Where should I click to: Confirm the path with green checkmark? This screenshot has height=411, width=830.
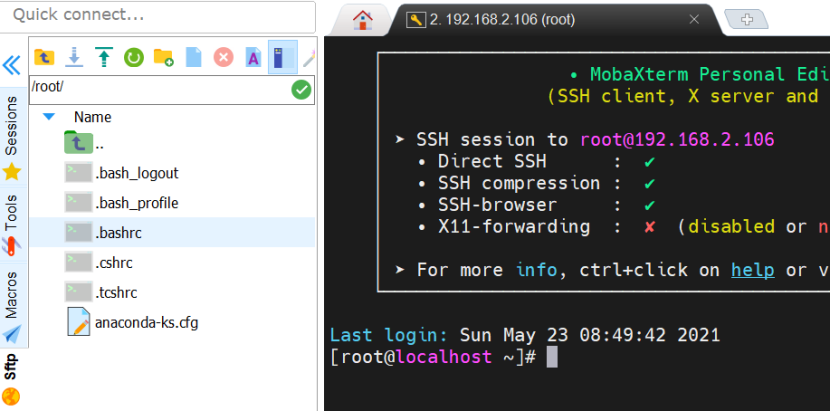point(301,90)
